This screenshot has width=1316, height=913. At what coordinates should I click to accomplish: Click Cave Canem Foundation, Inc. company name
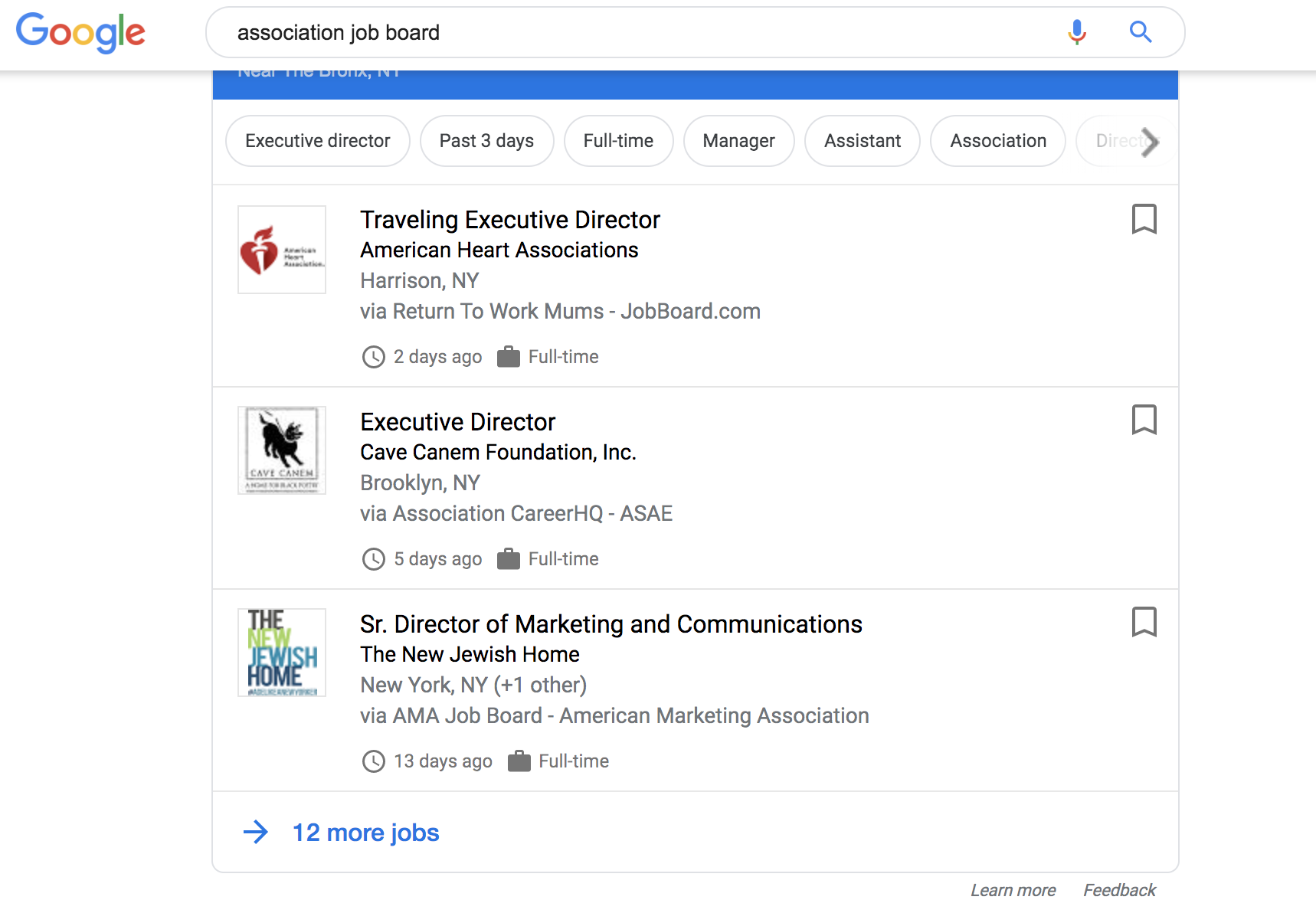click(x=499, y=453)
